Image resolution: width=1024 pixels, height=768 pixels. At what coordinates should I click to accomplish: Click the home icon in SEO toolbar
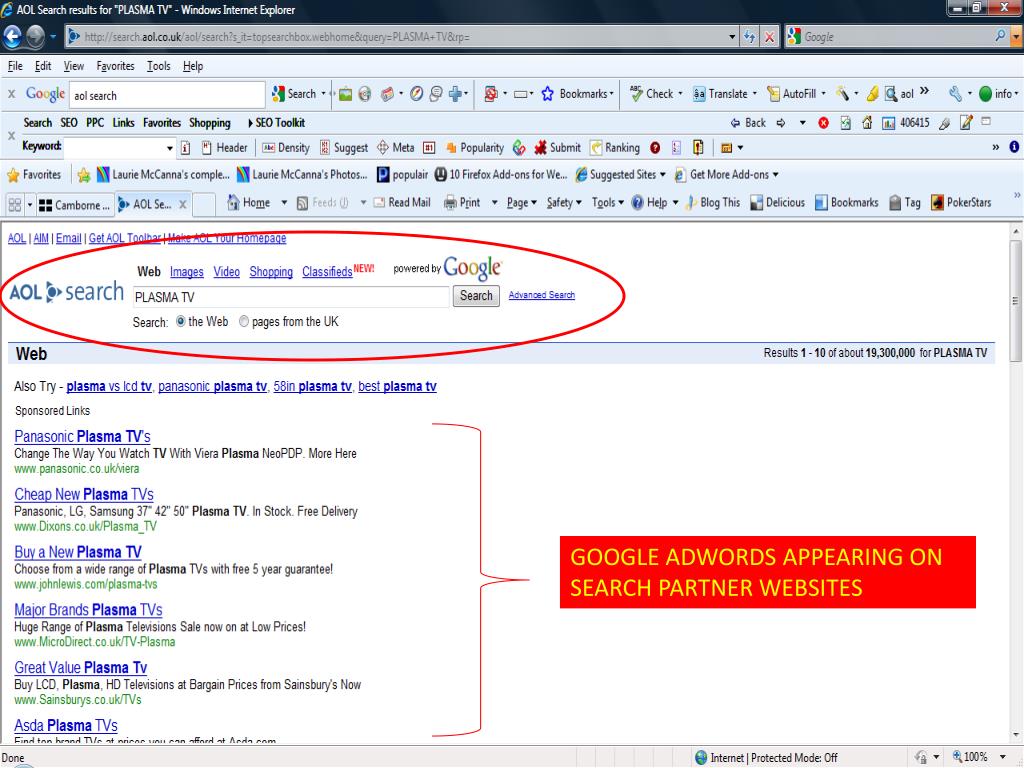click(867, 123)
